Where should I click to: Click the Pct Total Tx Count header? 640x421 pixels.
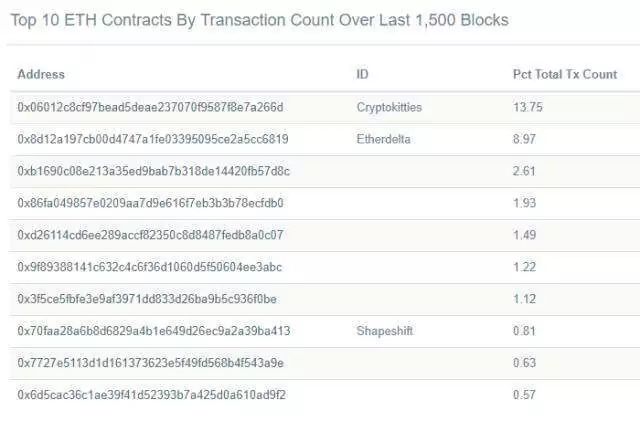[565, 74]
